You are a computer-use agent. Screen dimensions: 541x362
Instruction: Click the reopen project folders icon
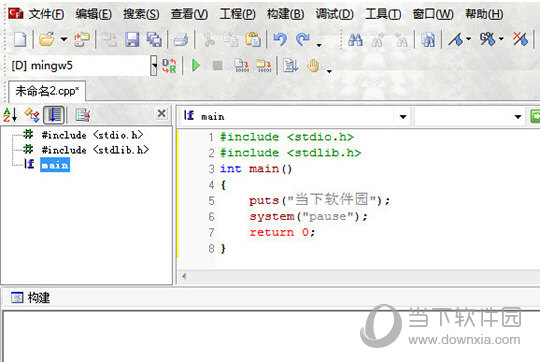[82, 40]
